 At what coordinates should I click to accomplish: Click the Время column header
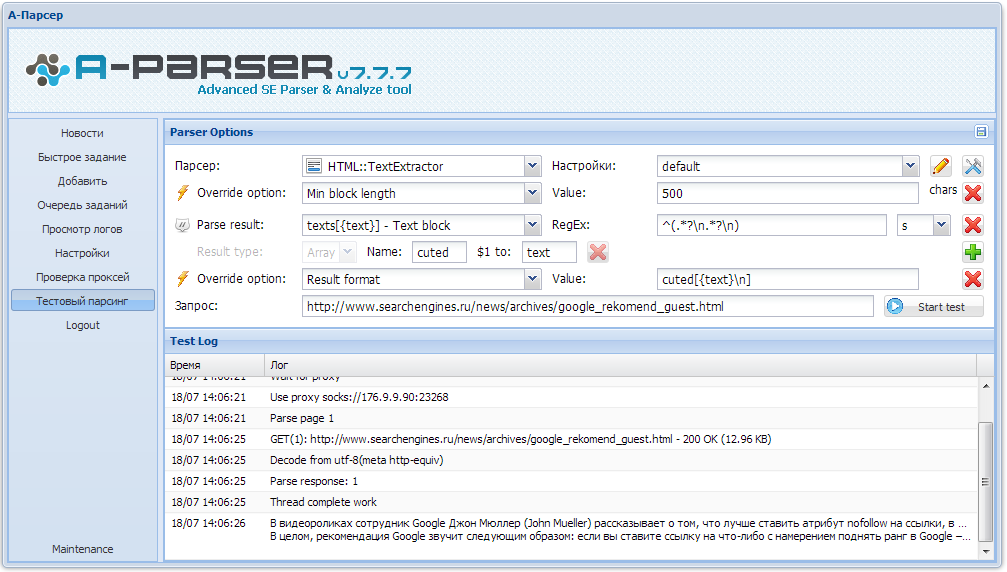point(215,365)
